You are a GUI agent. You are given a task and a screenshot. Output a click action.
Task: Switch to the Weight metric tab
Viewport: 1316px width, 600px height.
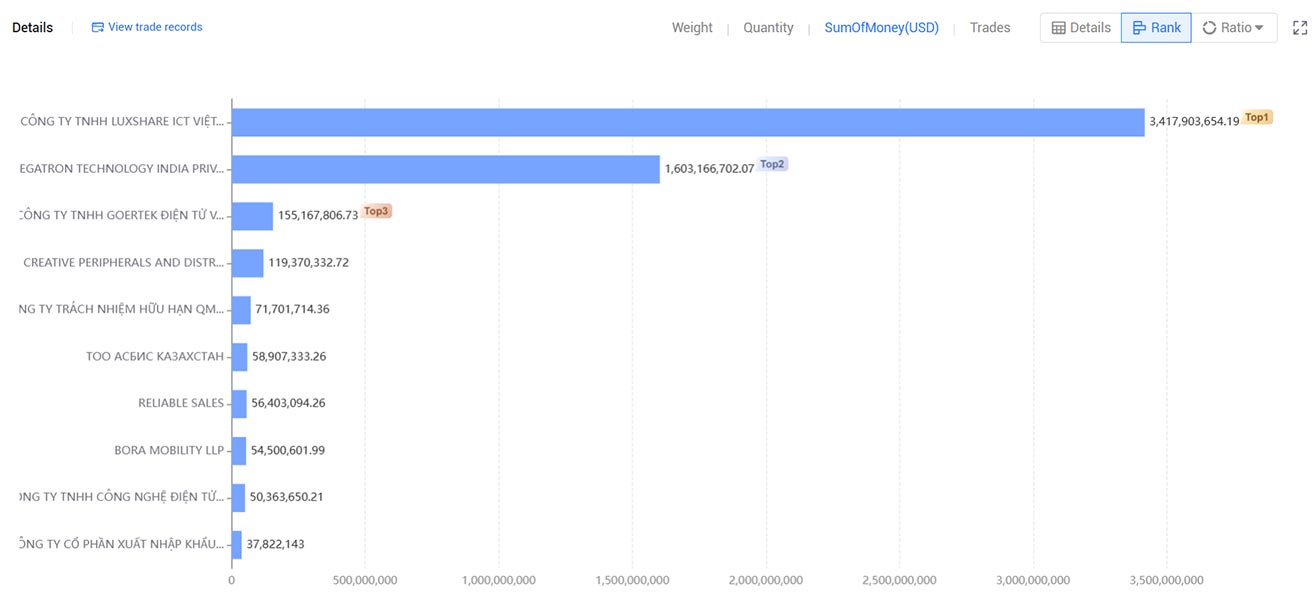coord(692,28)
